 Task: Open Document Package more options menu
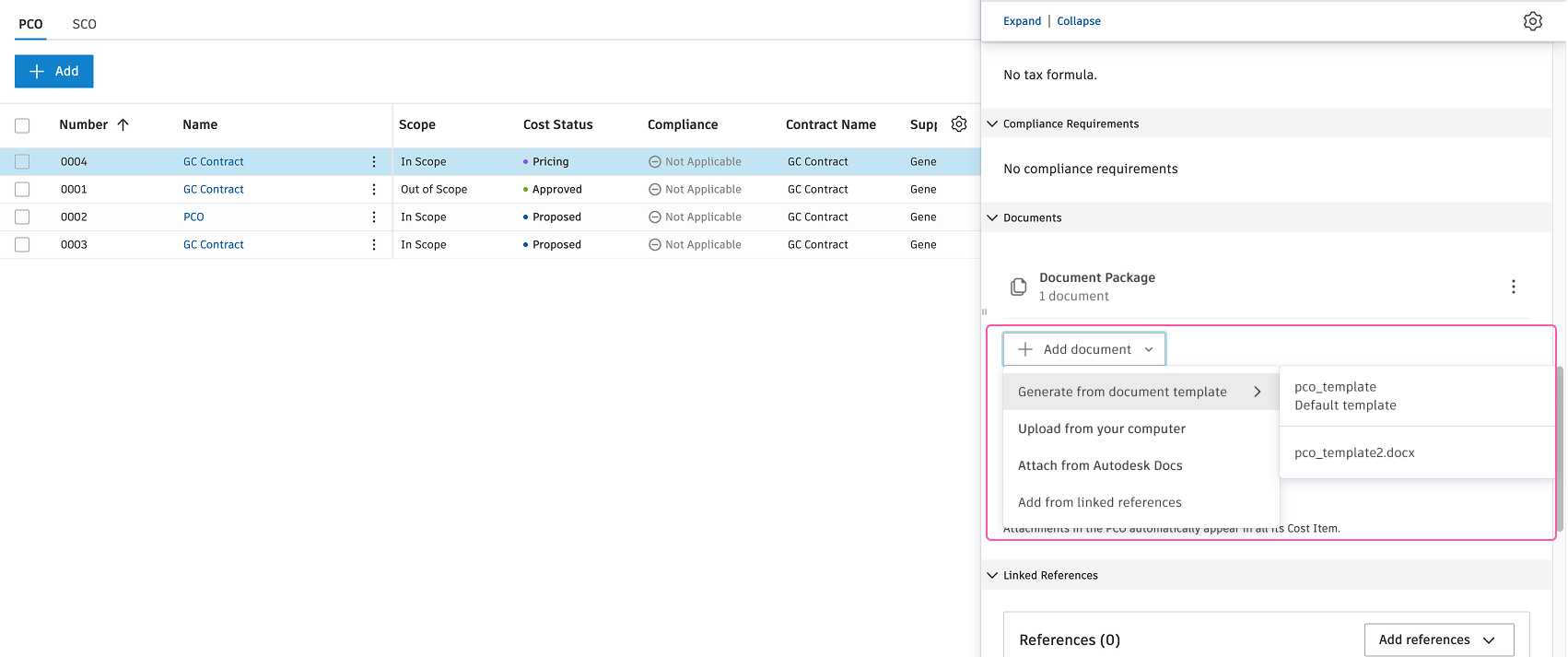[1513, 287]
